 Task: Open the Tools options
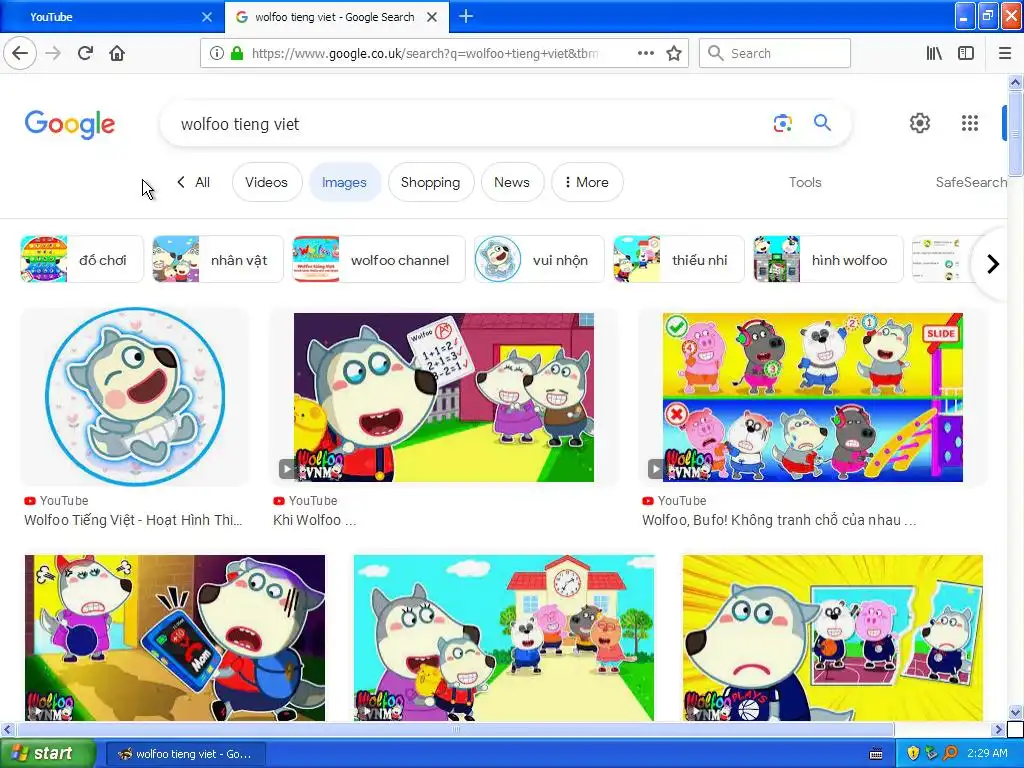click(805, 182)
